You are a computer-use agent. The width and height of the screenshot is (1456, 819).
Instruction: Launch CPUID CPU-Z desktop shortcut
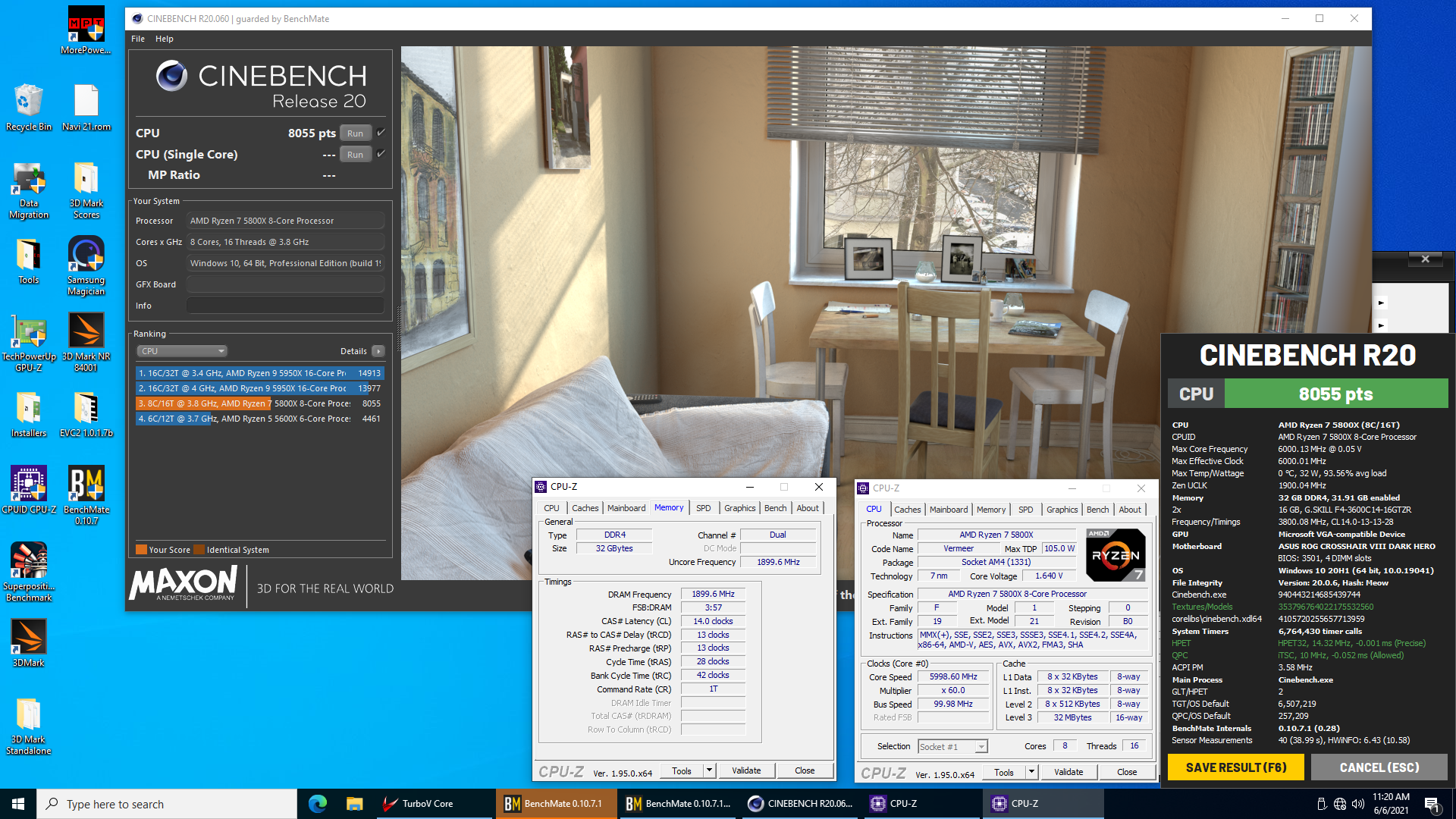29,490
